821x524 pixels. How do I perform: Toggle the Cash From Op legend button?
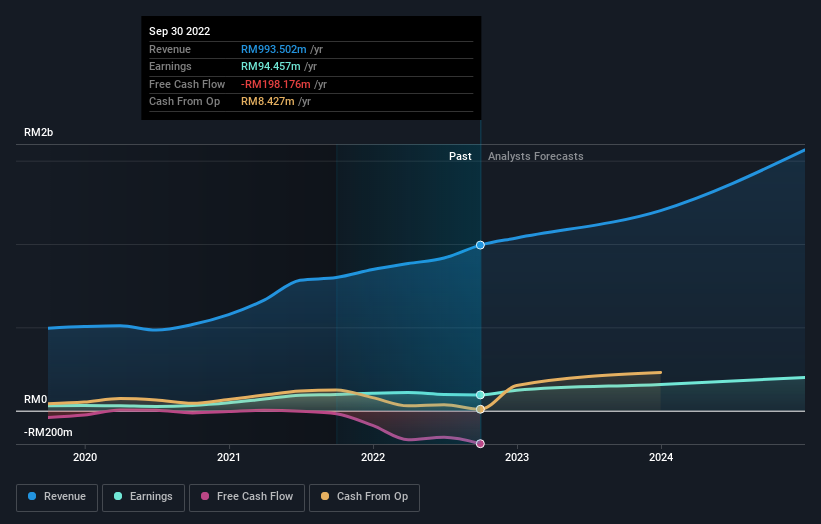point(364,497)
